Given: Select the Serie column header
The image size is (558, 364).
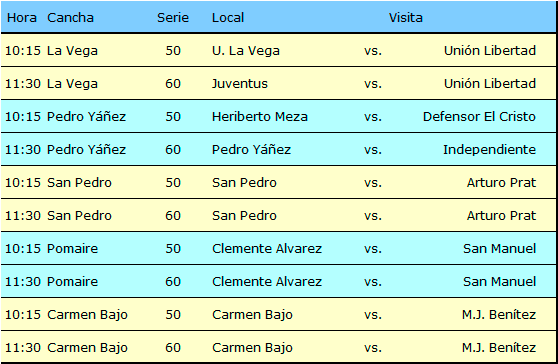Looking at the screenshot, I should point(173,17).
